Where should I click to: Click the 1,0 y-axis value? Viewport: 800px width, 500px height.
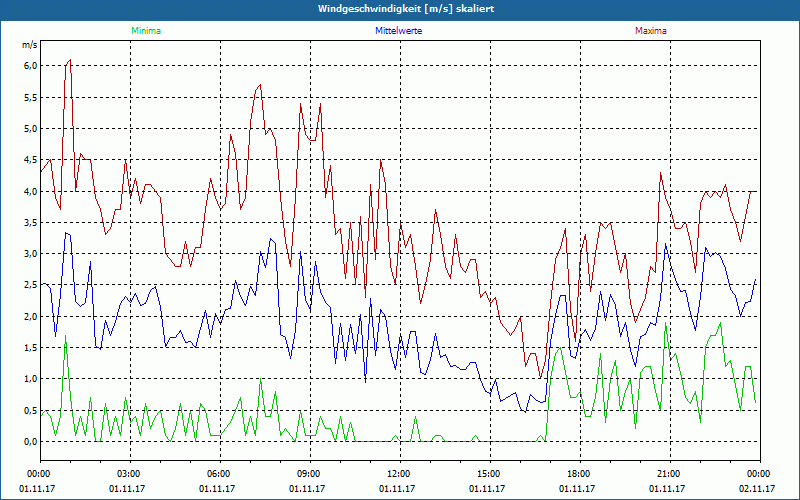pyautogui.click(x=31, y=379)
